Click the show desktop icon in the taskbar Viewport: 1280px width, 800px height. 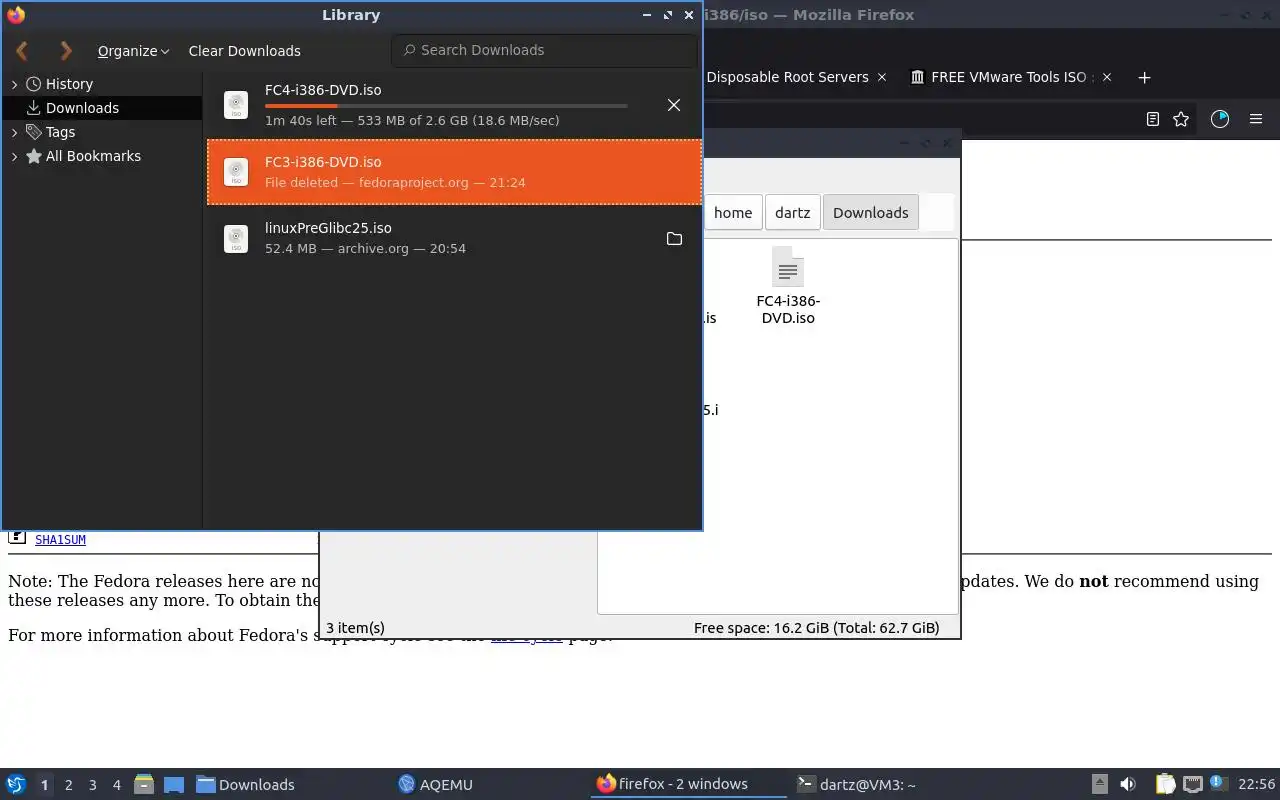pos(174,785)
